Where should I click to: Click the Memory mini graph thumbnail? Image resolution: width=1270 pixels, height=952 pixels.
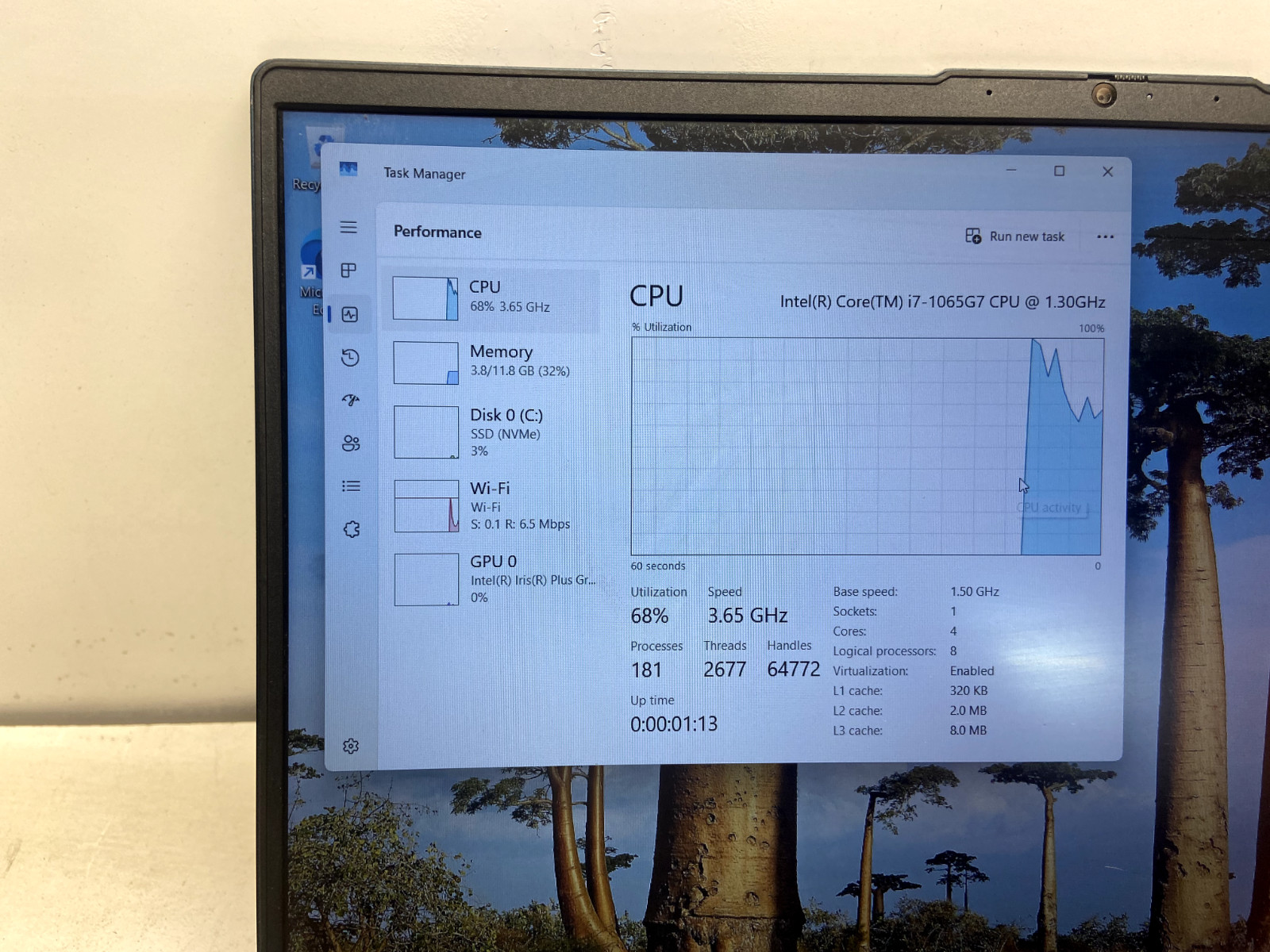(426, 363)
